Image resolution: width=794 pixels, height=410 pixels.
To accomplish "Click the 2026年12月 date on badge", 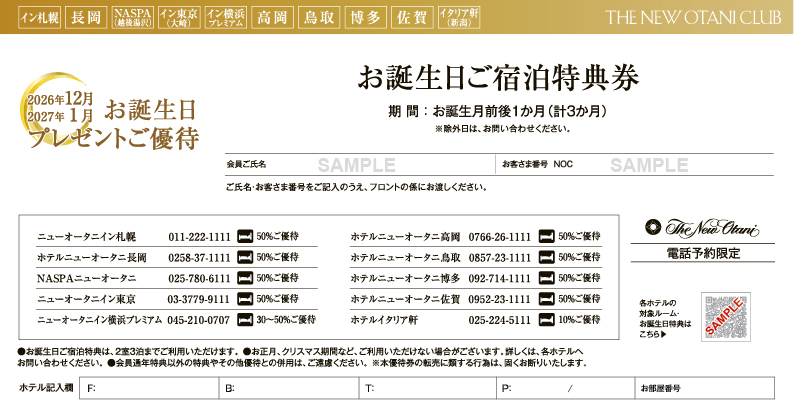I will tap(60, 98).
